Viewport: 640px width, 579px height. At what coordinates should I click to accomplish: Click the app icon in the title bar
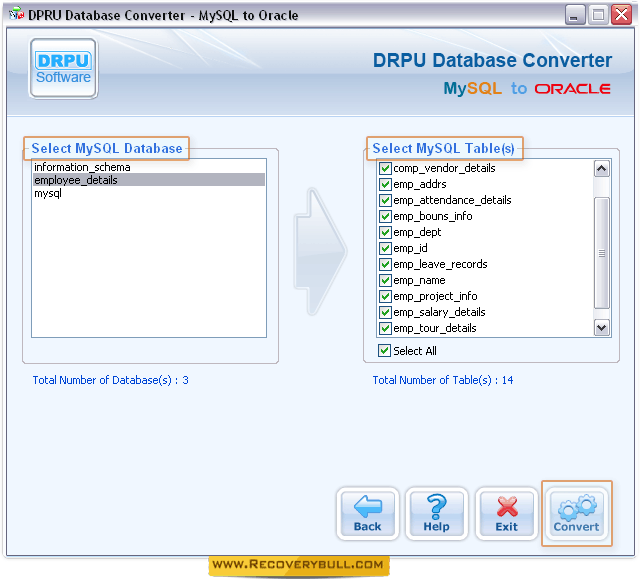click(16, 14)
